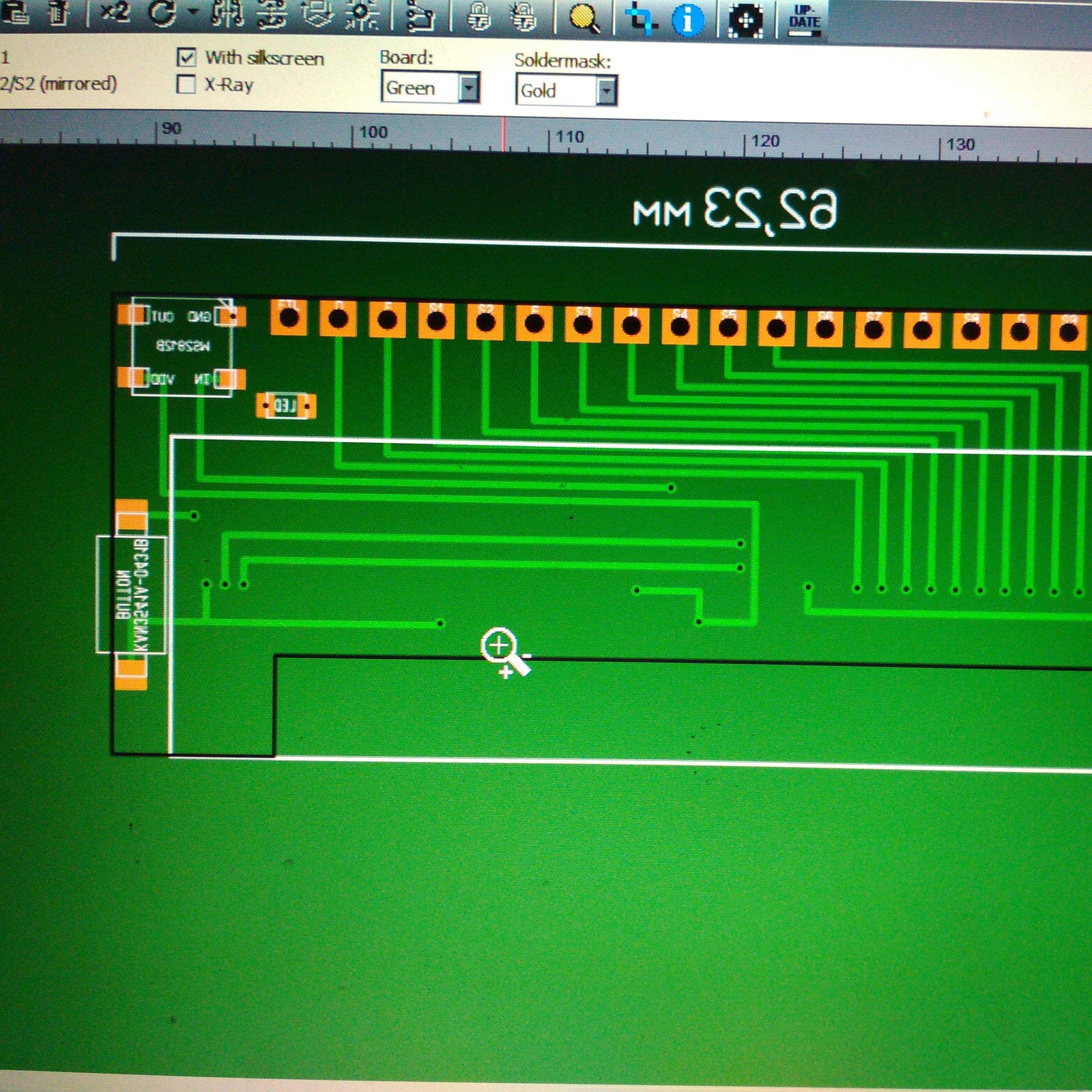
Task: Click the Delete trash can icon
Action: coord(59,13)
